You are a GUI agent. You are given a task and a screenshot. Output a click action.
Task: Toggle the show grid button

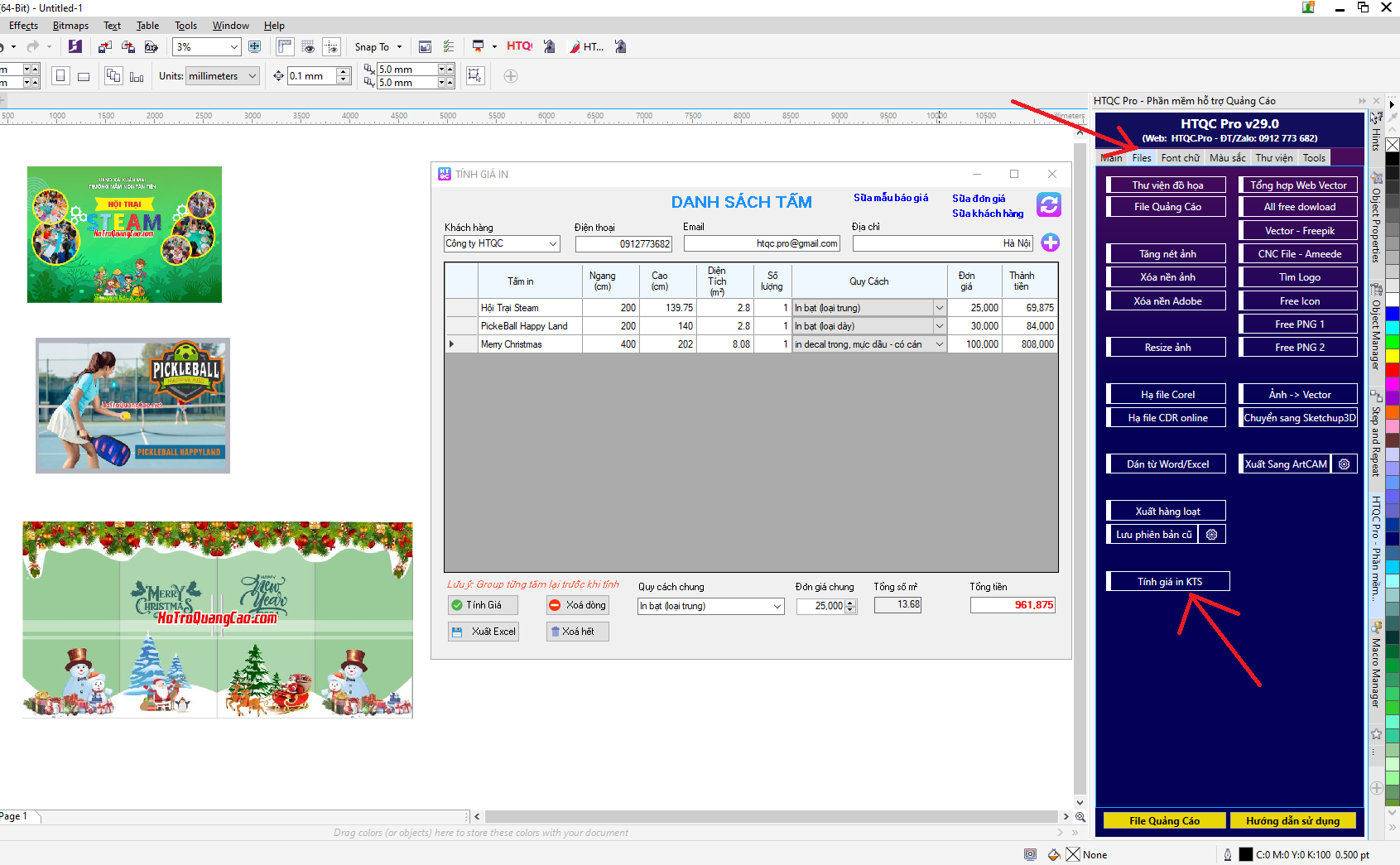[x=308, y=47]
